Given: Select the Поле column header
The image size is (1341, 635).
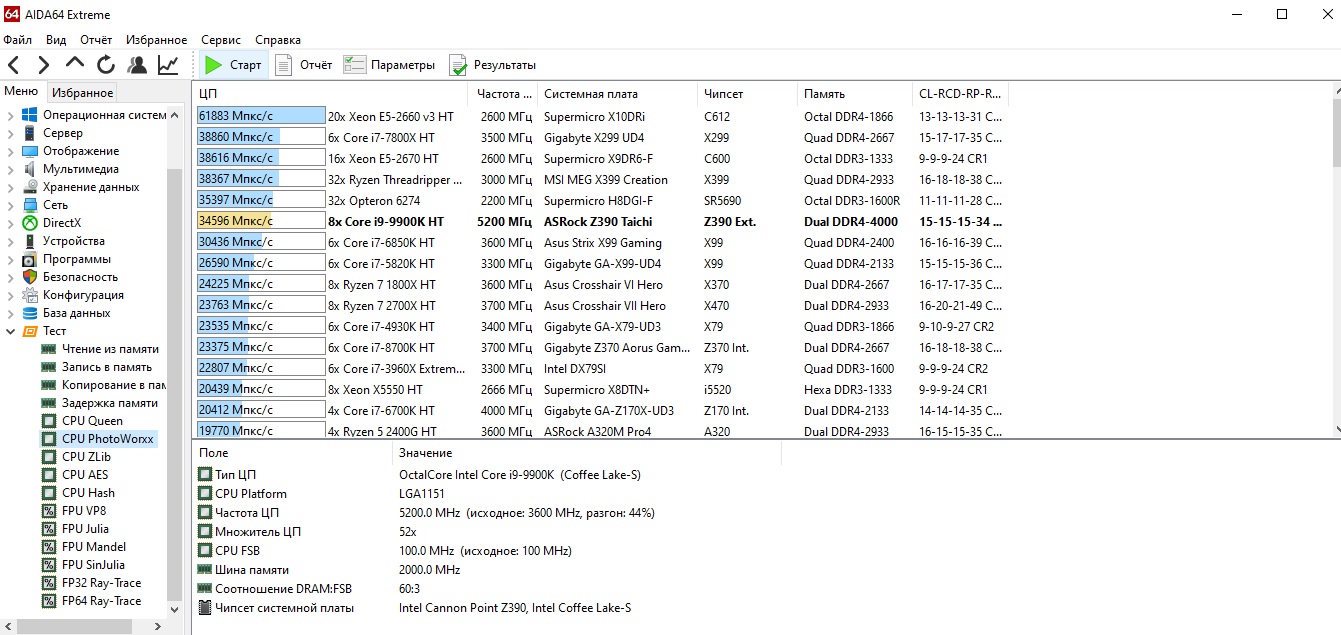Looking at the screenshot, I should click(293, 453).
